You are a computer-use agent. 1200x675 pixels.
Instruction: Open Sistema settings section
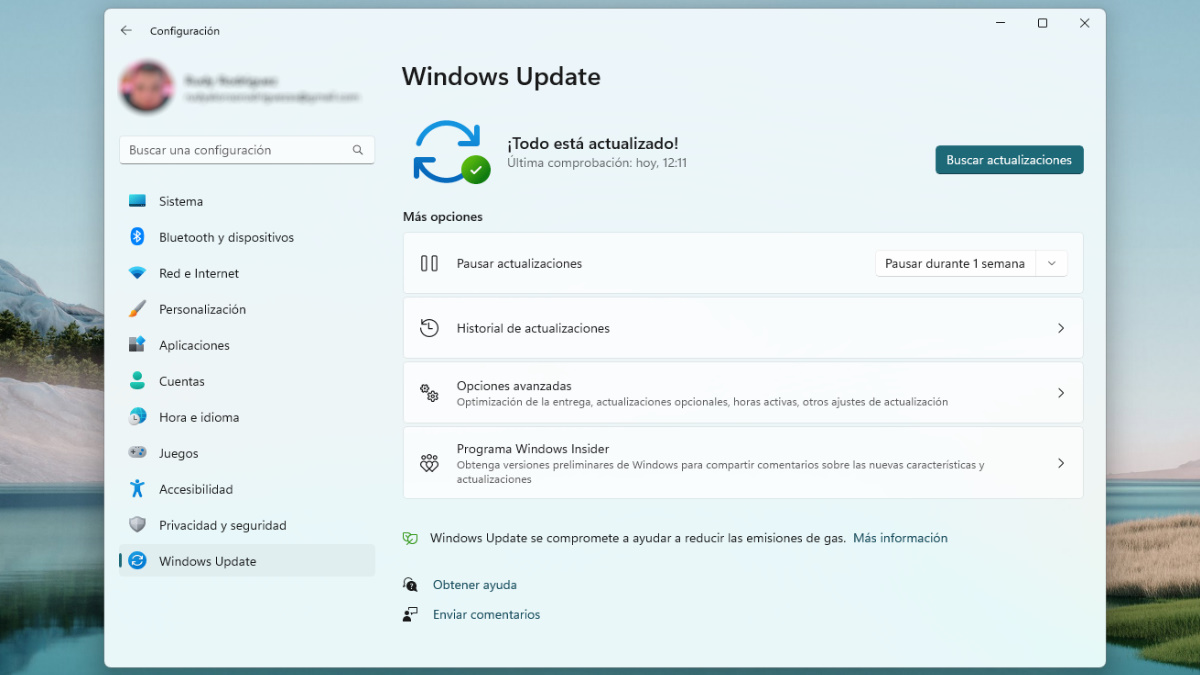pos(247,201)
